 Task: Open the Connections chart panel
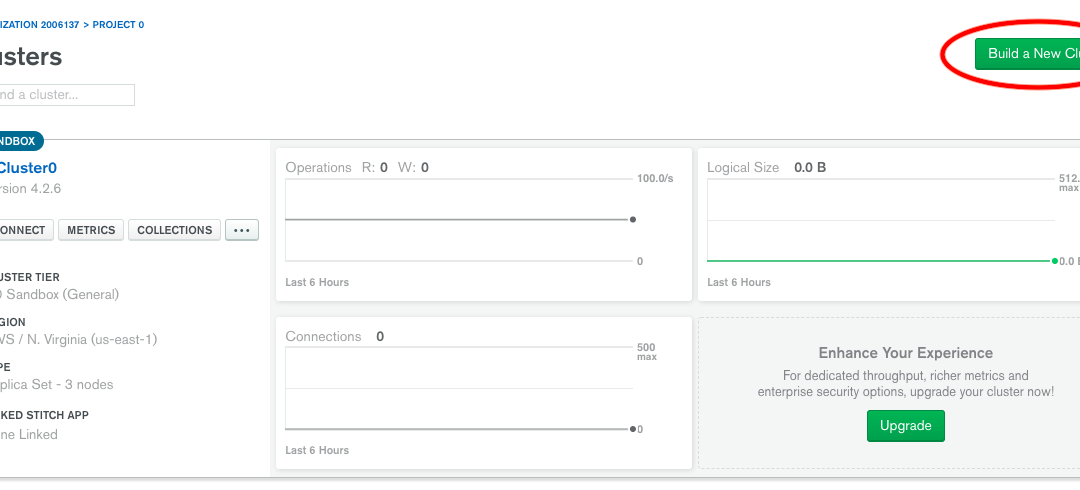pos(483,392)
